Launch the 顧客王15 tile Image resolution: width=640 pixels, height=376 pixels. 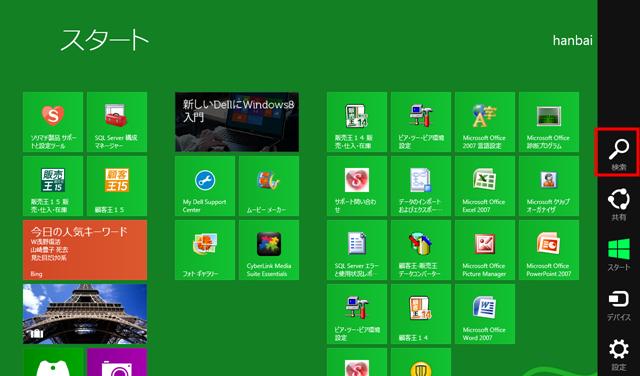117,186
